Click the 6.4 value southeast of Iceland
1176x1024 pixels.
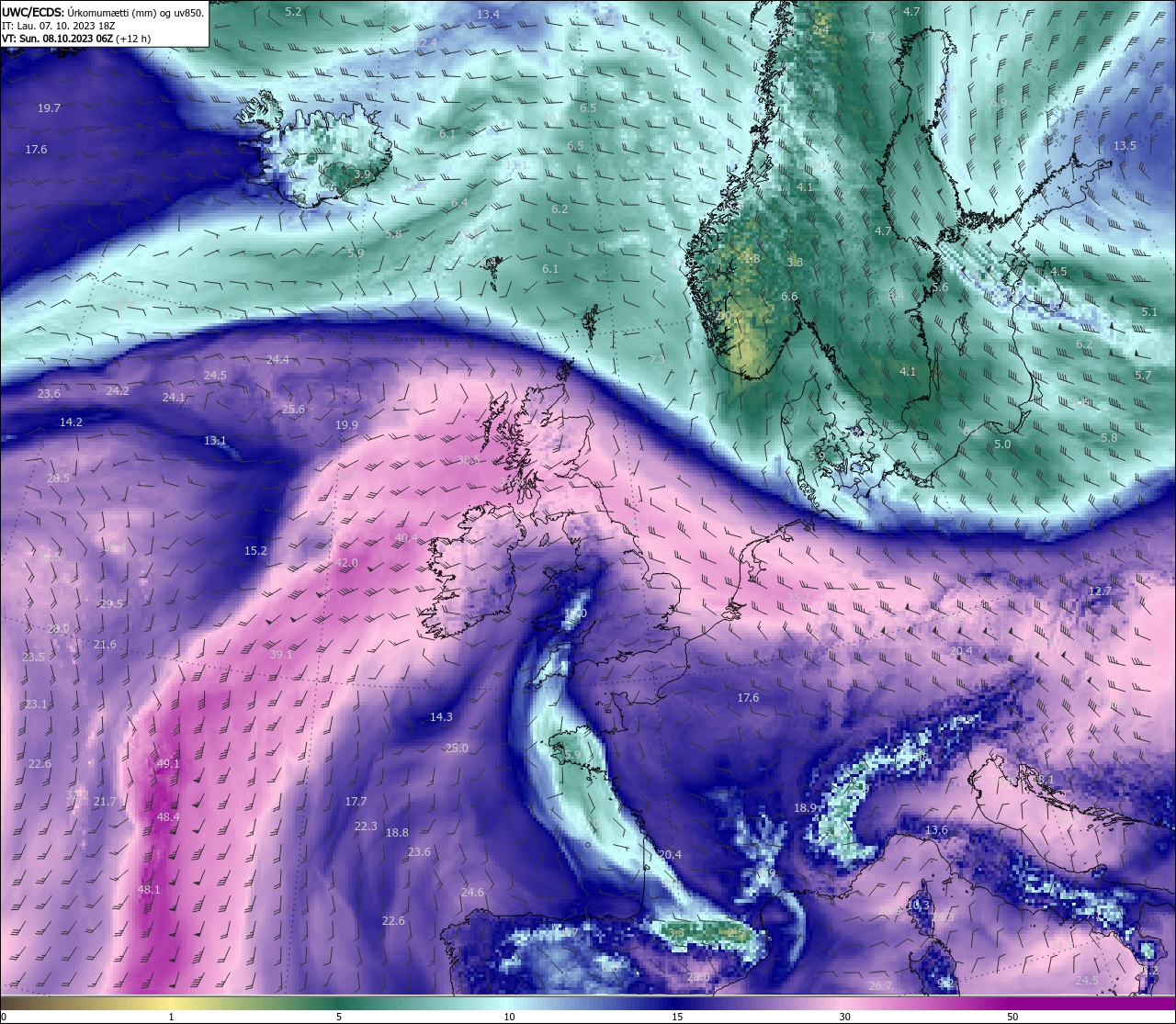tap(459, 203)
